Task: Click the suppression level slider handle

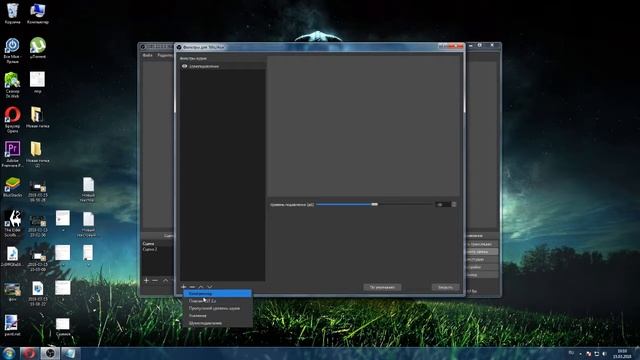Action: coord(374,204)
